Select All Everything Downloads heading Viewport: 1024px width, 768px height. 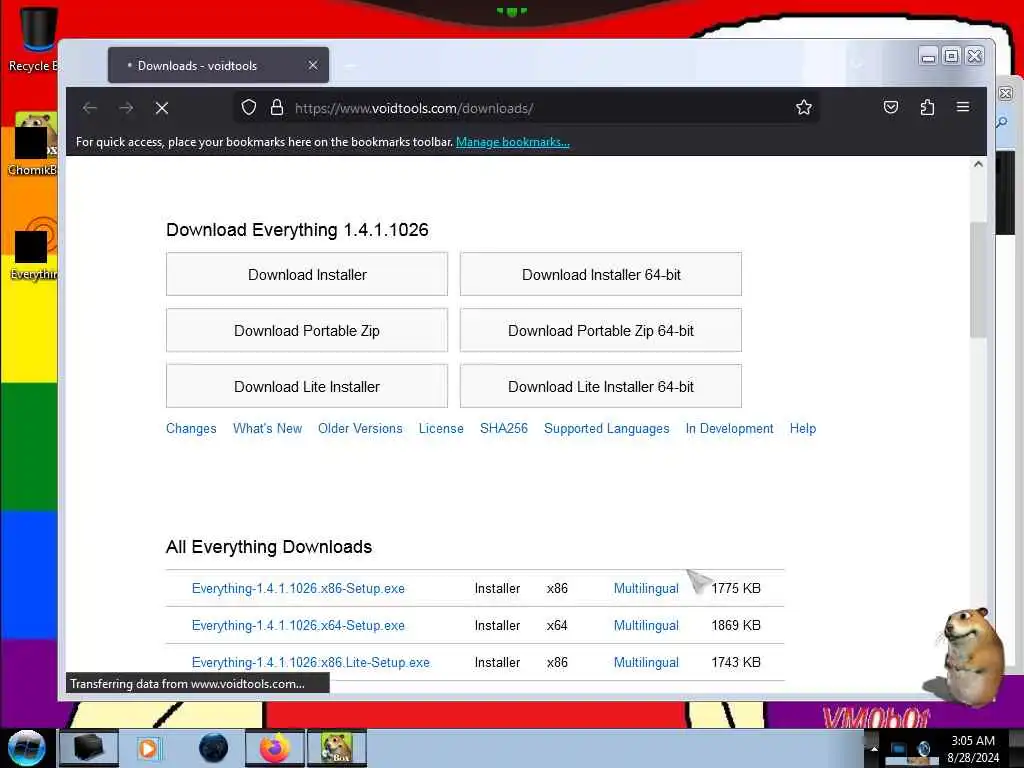click(x=269, y=547)
